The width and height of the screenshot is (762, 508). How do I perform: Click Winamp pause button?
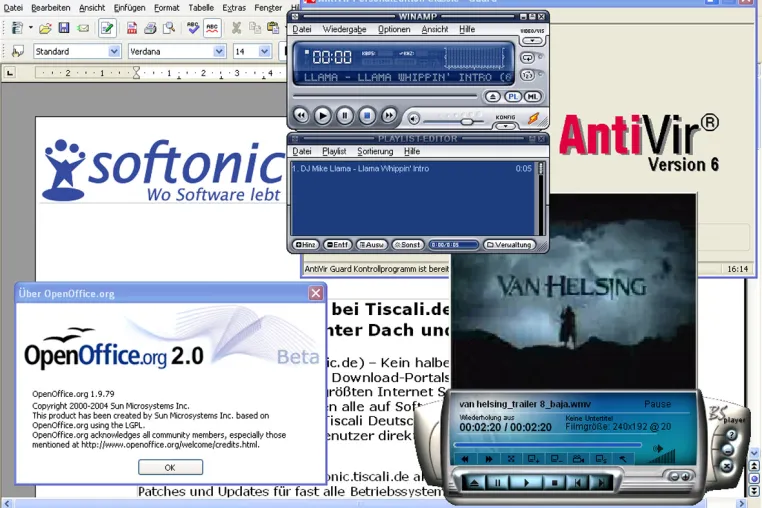click(x=345, y=116)
